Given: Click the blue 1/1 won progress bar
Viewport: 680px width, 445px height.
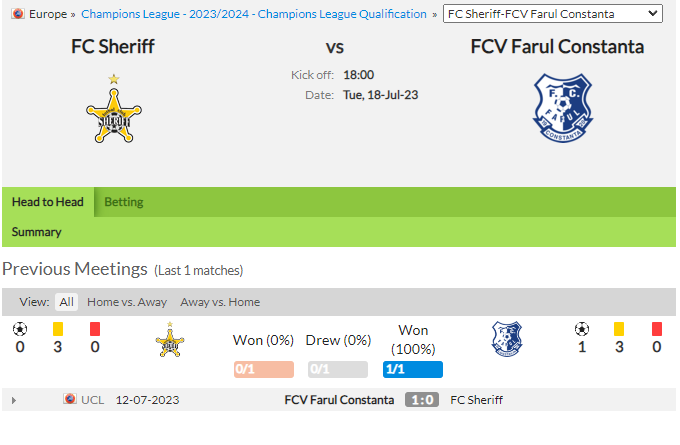Looking at the screenshot, I should [413, 370].
